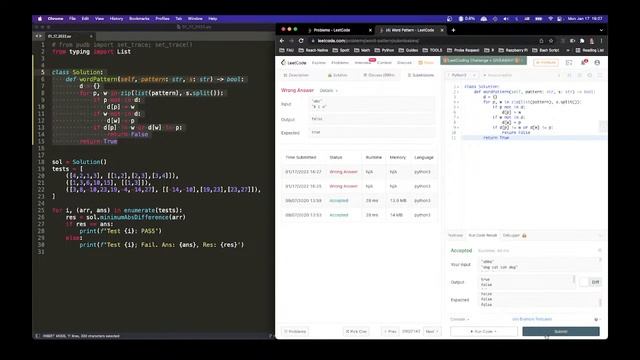Image resolution: width=640 pixels, height=360 pixels.
Task: Click the LeetCode logo
Action: pos(293,62)
